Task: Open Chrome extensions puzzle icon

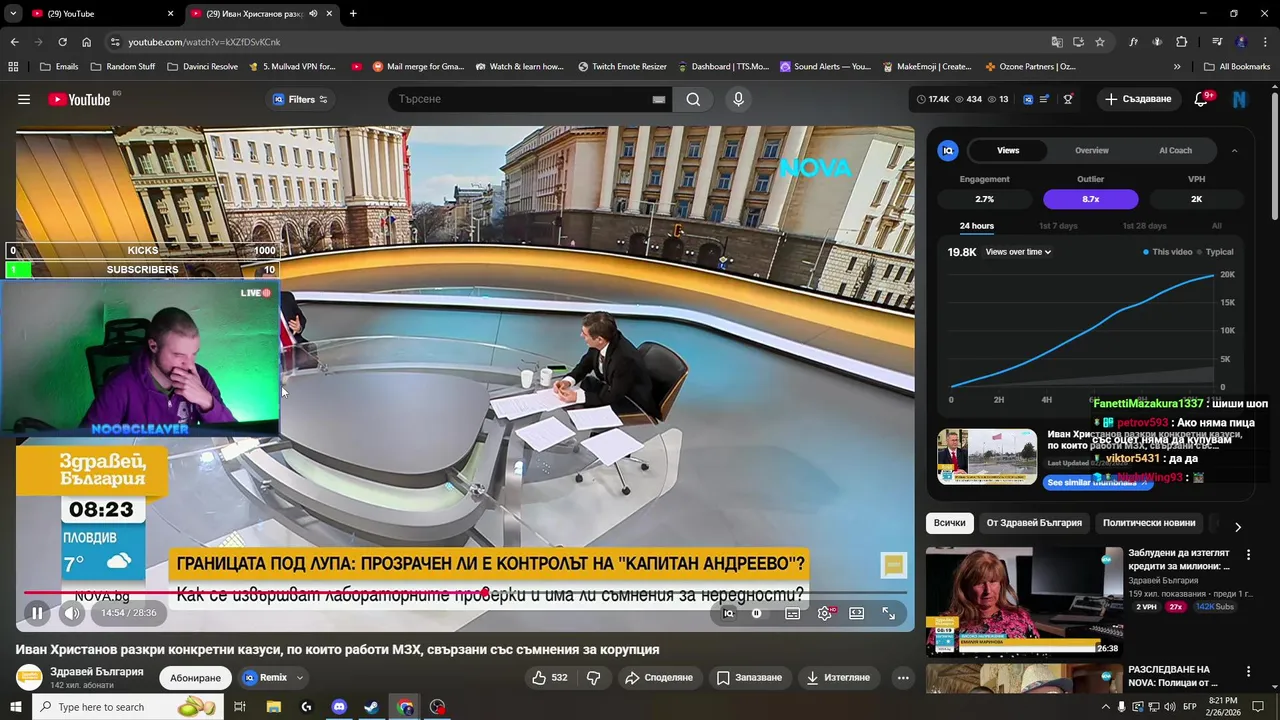Action: point(1182,42)
